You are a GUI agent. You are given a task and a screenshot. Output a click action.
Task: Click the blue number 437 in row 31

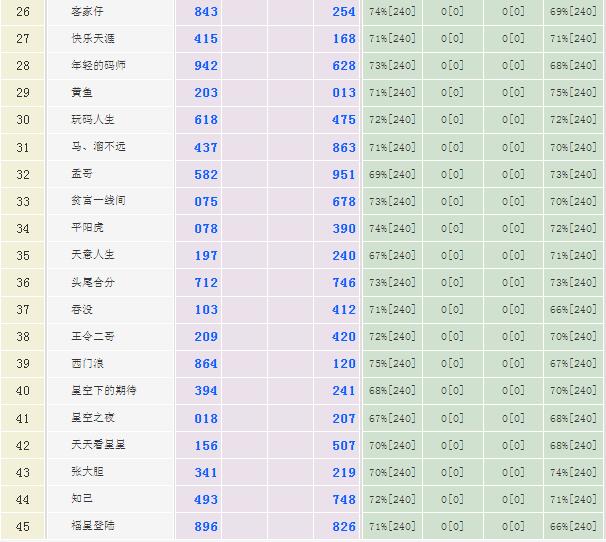click(x=206, y=147)
